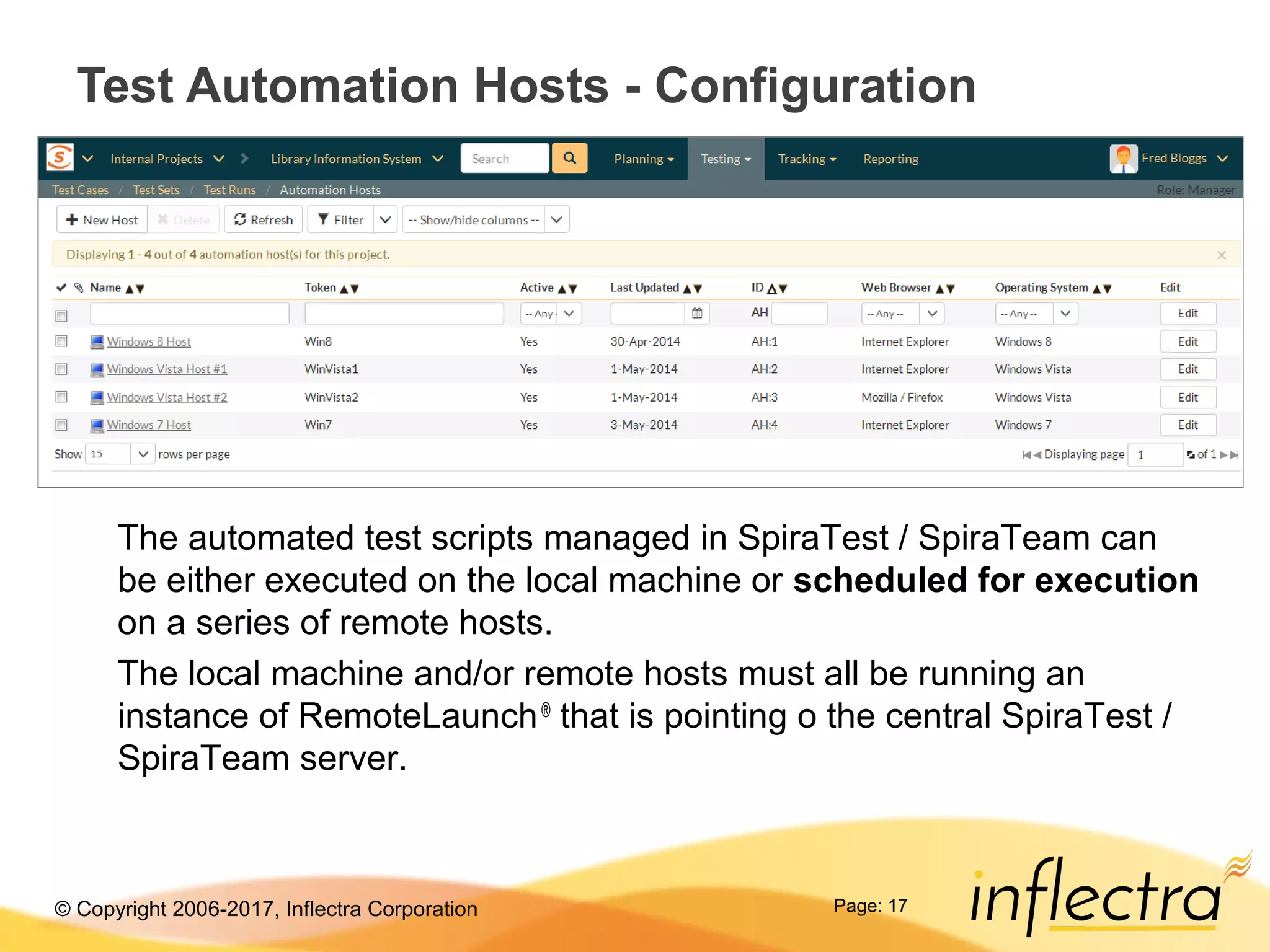Edit the Windows 7 Host row
Image resolution: width=1270 pixels, height=952 pixels.
tap(1188, 425)
